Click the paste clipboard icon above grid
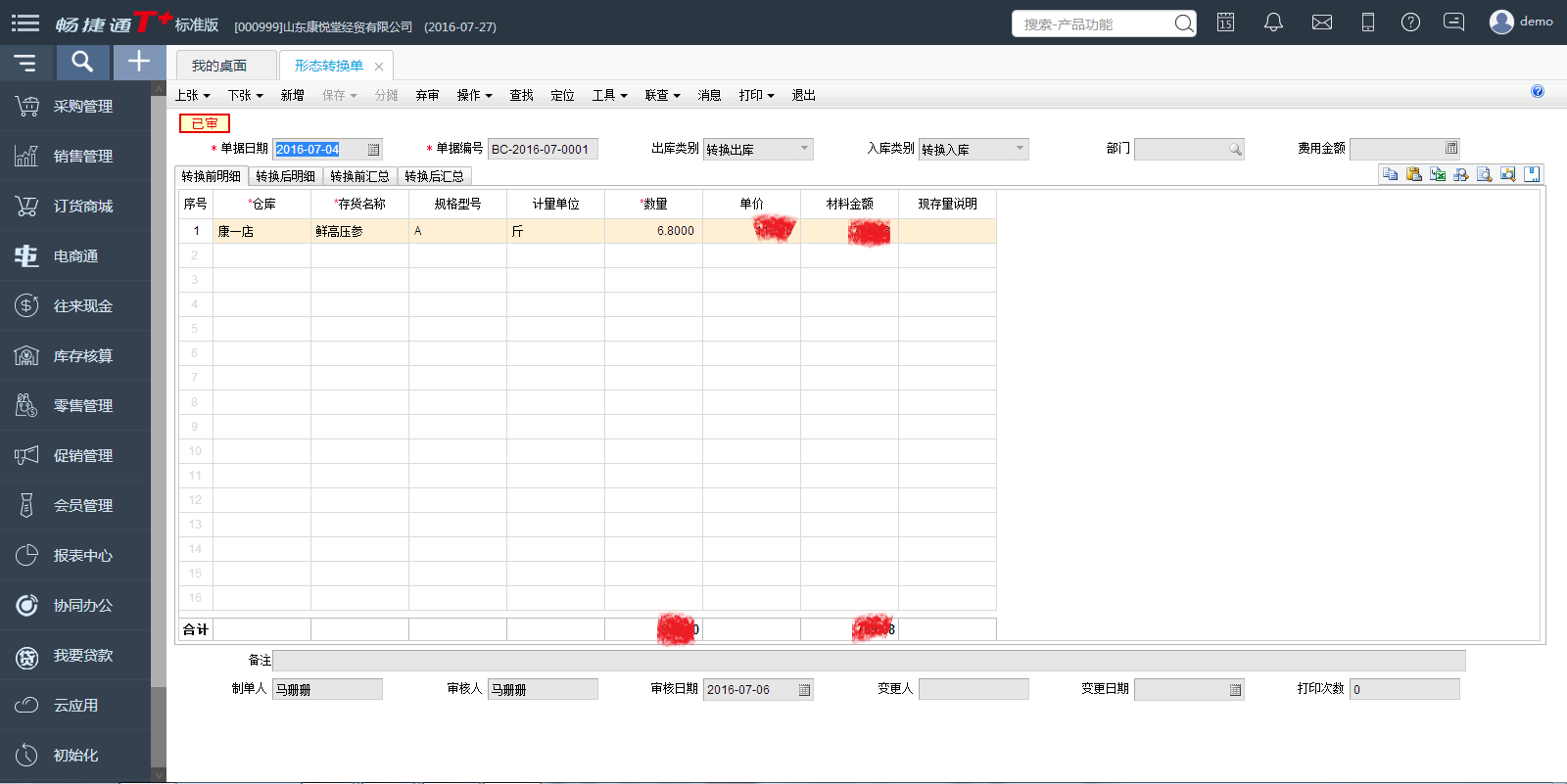 click(x=1414, y=174)
